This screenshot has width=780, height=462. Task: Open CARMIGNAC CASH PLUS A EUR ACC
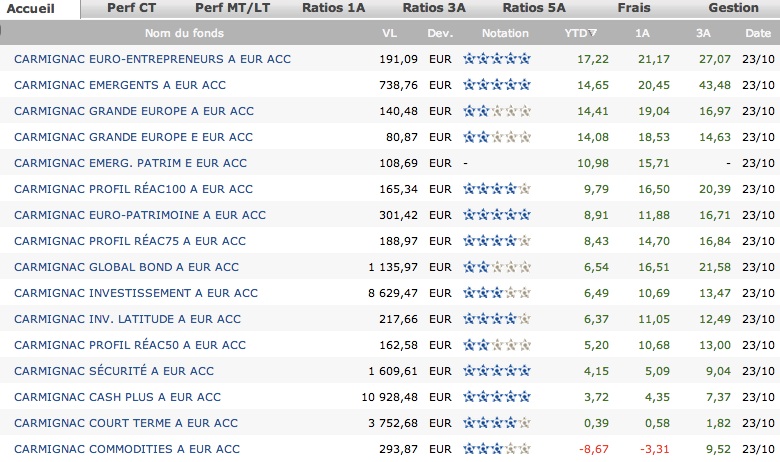[x=117, y=397]
